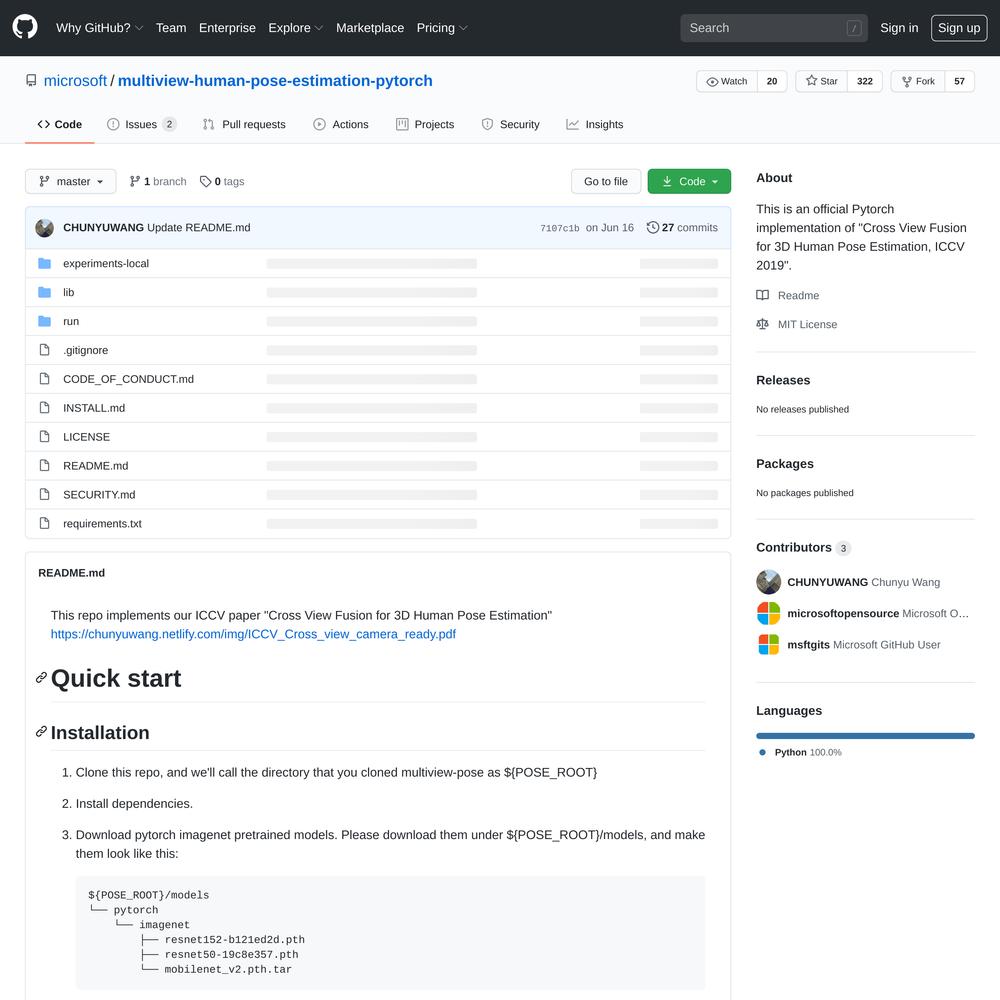
Task: Click the blue Python language dot
Action: pos(762,753)
